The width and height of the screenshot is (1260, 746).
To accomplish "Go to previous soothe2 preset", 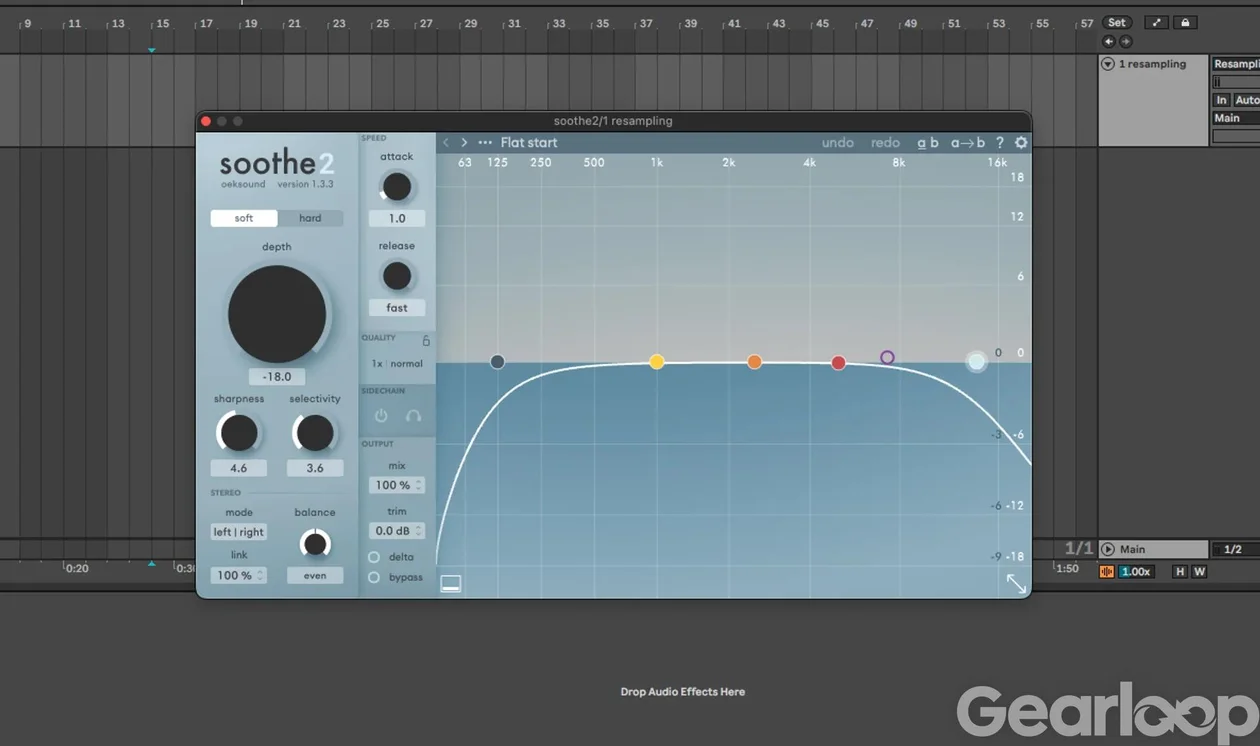I will [x=446, y=143].
